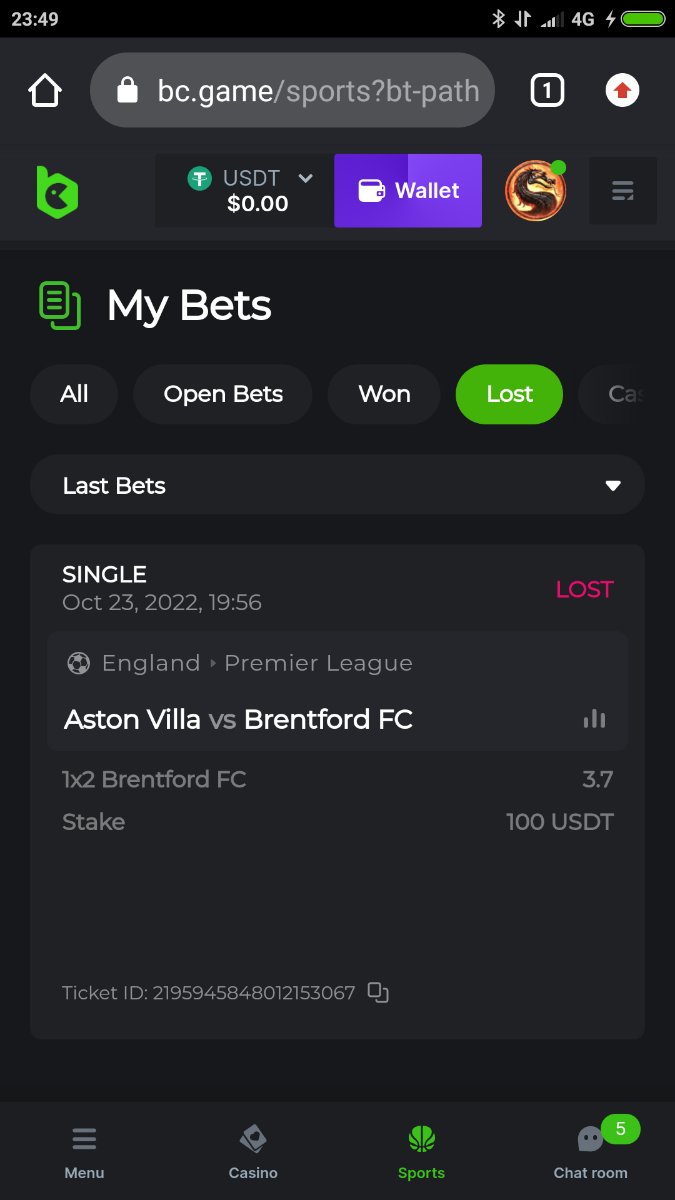Open the browser tab switcher showing 1

546,91
